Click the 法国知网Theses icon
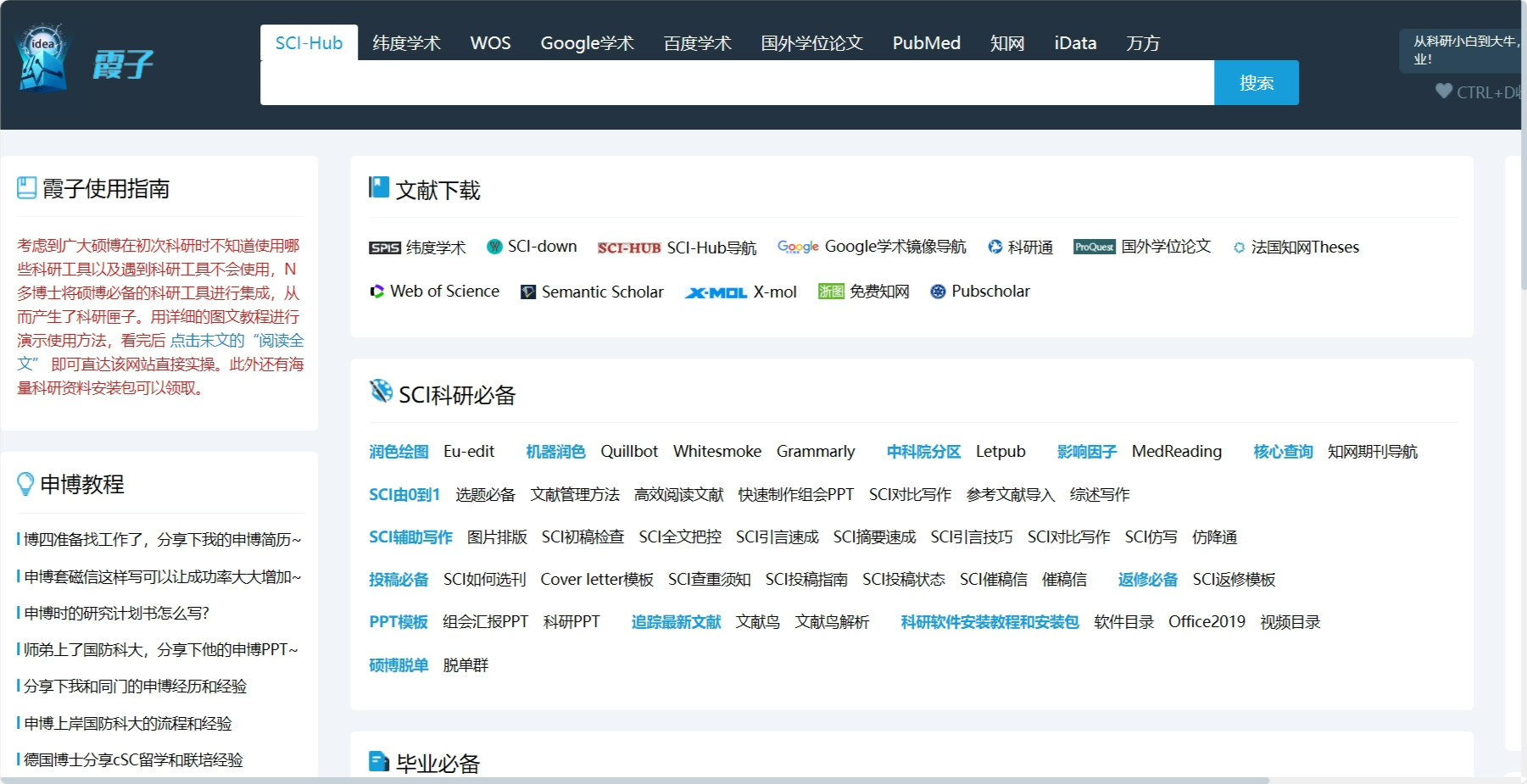The height and width of the screenshot is (784, 1527). point(1239,247)
